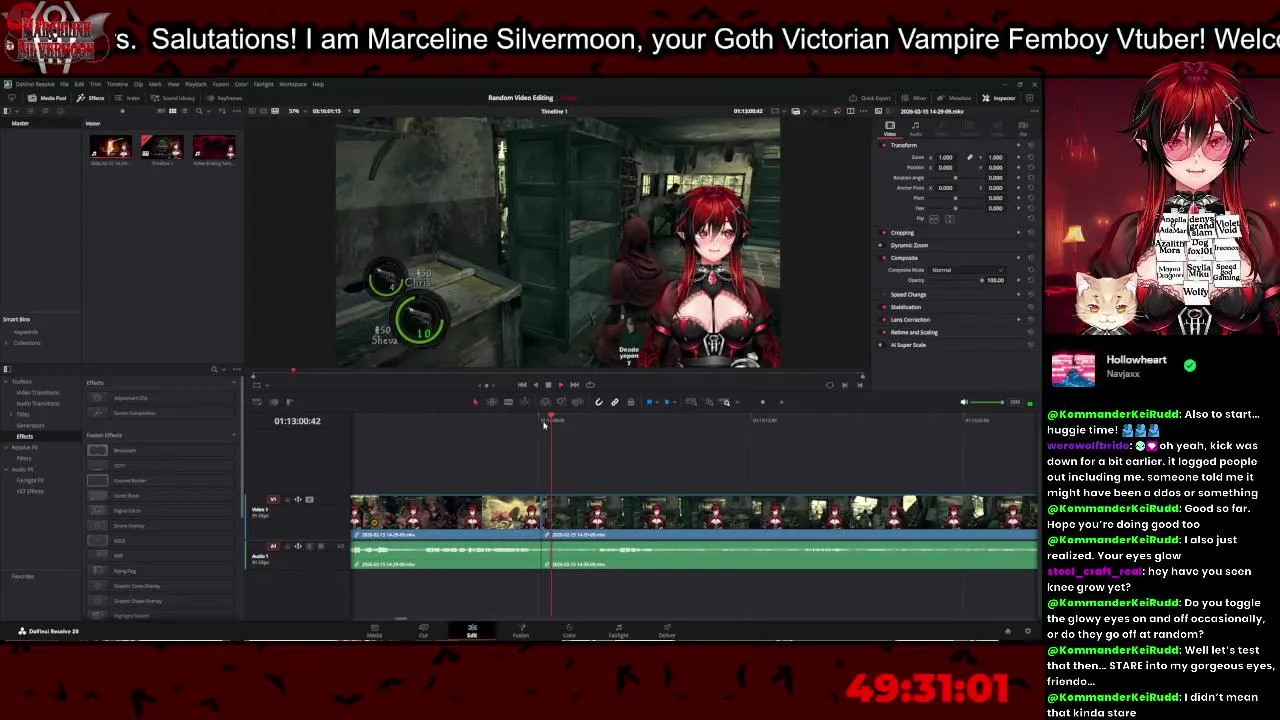Open the Playback menu
Viewport: 1280px width, 720px height.
click(195, 84)
